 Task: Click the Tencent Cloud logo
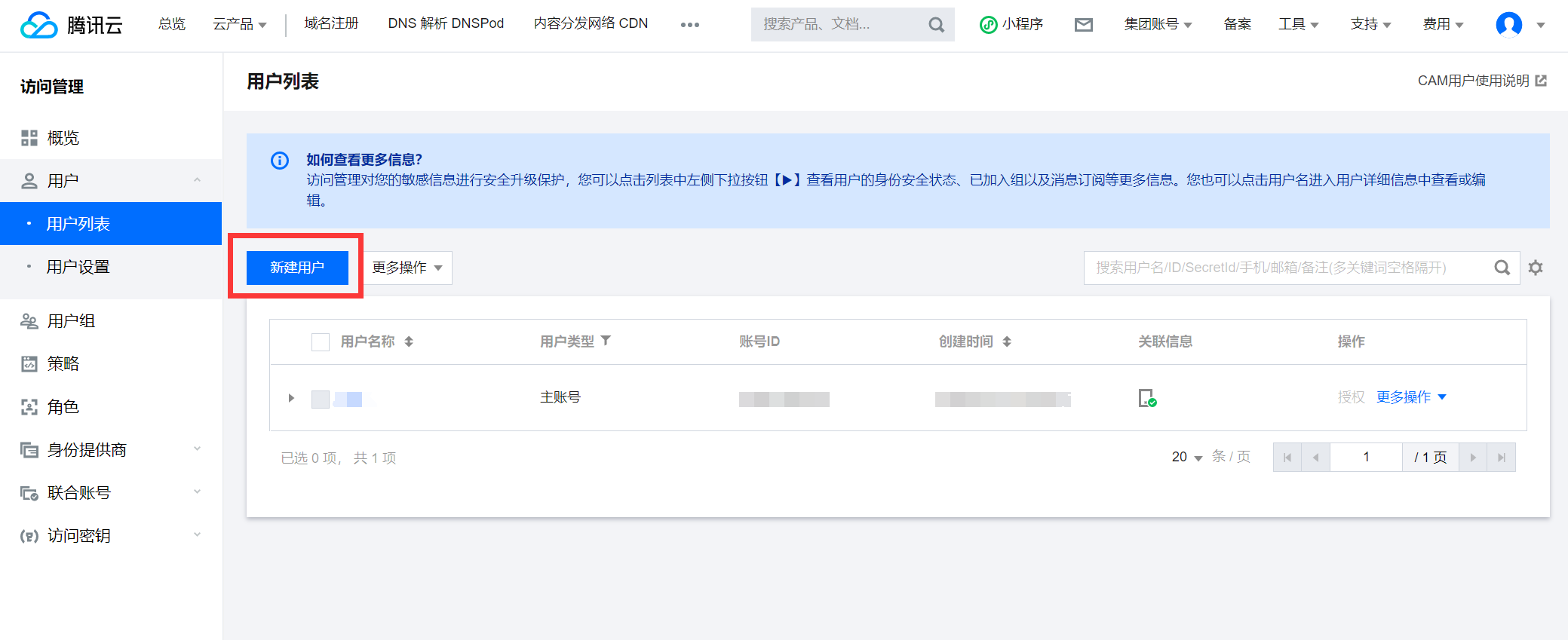tap(72, 25)
